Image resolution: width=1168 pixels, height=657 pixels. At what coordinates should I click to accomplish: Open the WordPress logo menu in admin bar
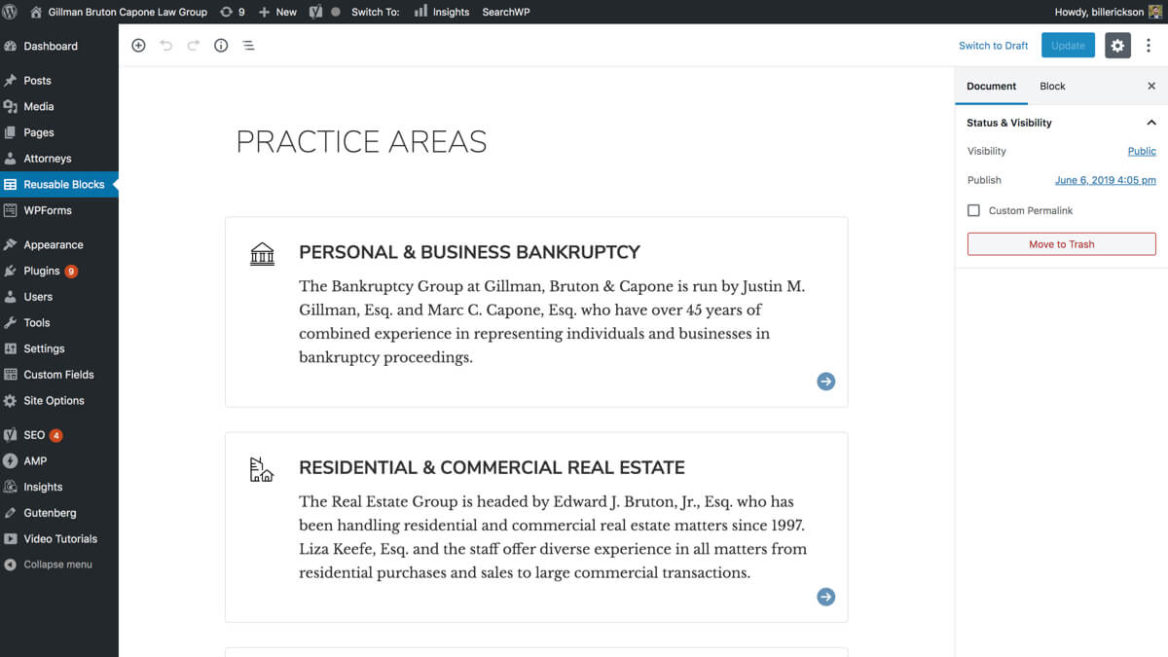[11, 11]
